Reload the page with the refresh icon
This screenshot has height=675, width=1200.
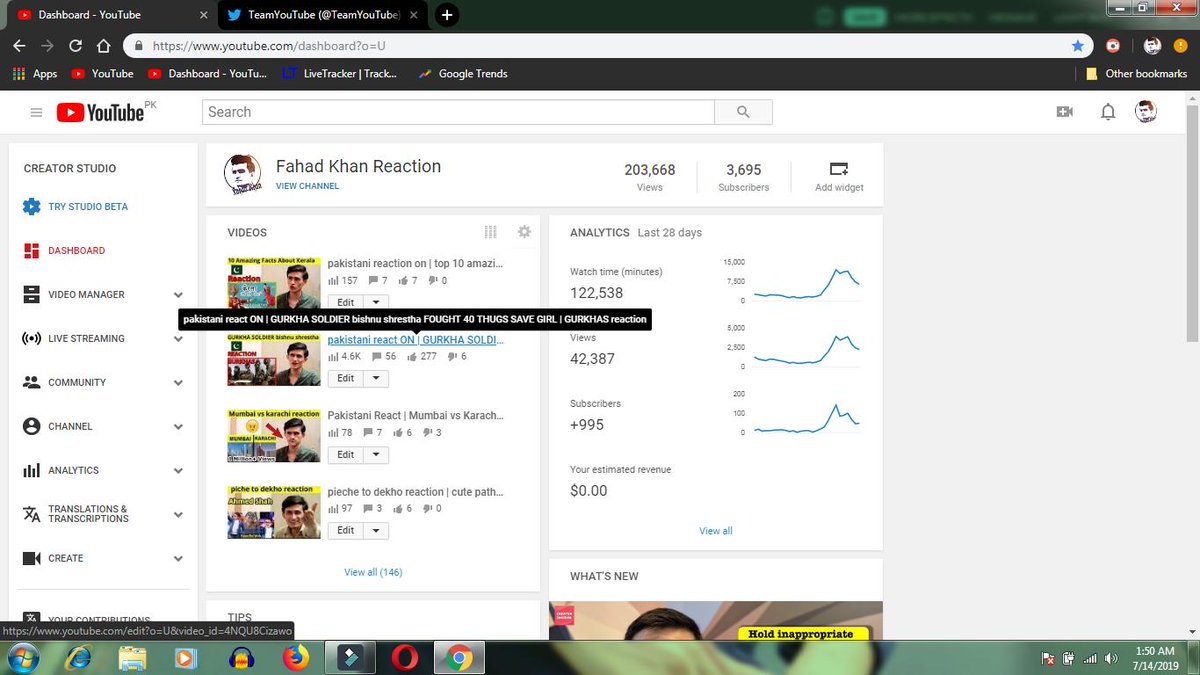click(x=76, y=46)
